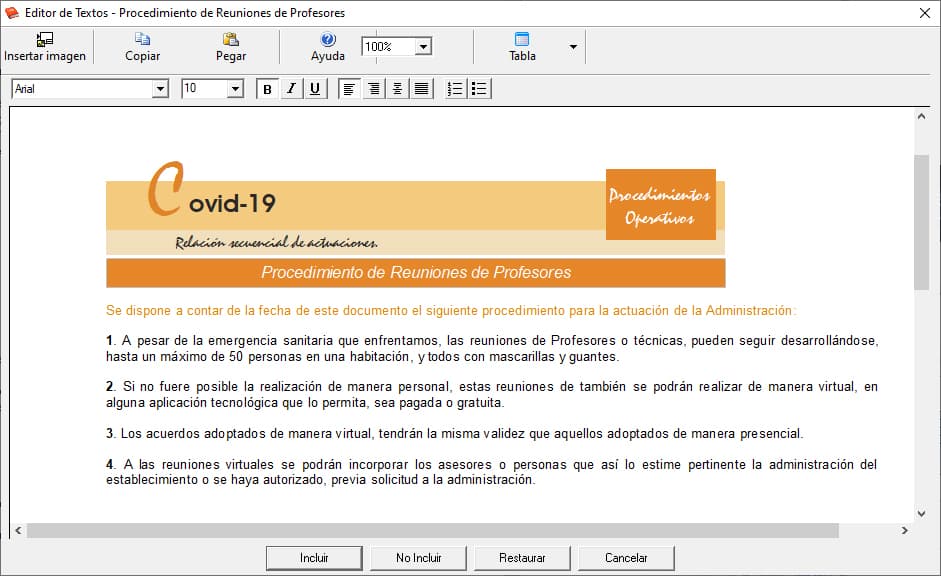Insert a bulleted list

pyautogui.click(x=480, y=89)
